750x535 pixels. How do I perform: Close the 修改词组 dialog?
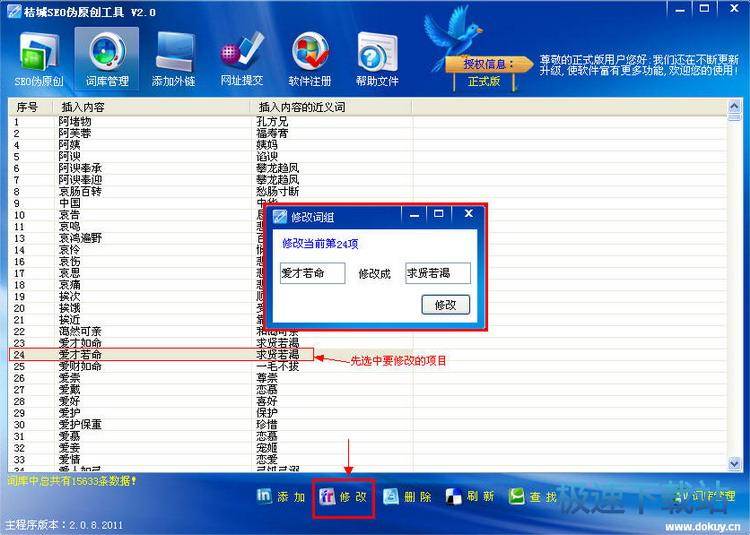click(x=469, y=214)
